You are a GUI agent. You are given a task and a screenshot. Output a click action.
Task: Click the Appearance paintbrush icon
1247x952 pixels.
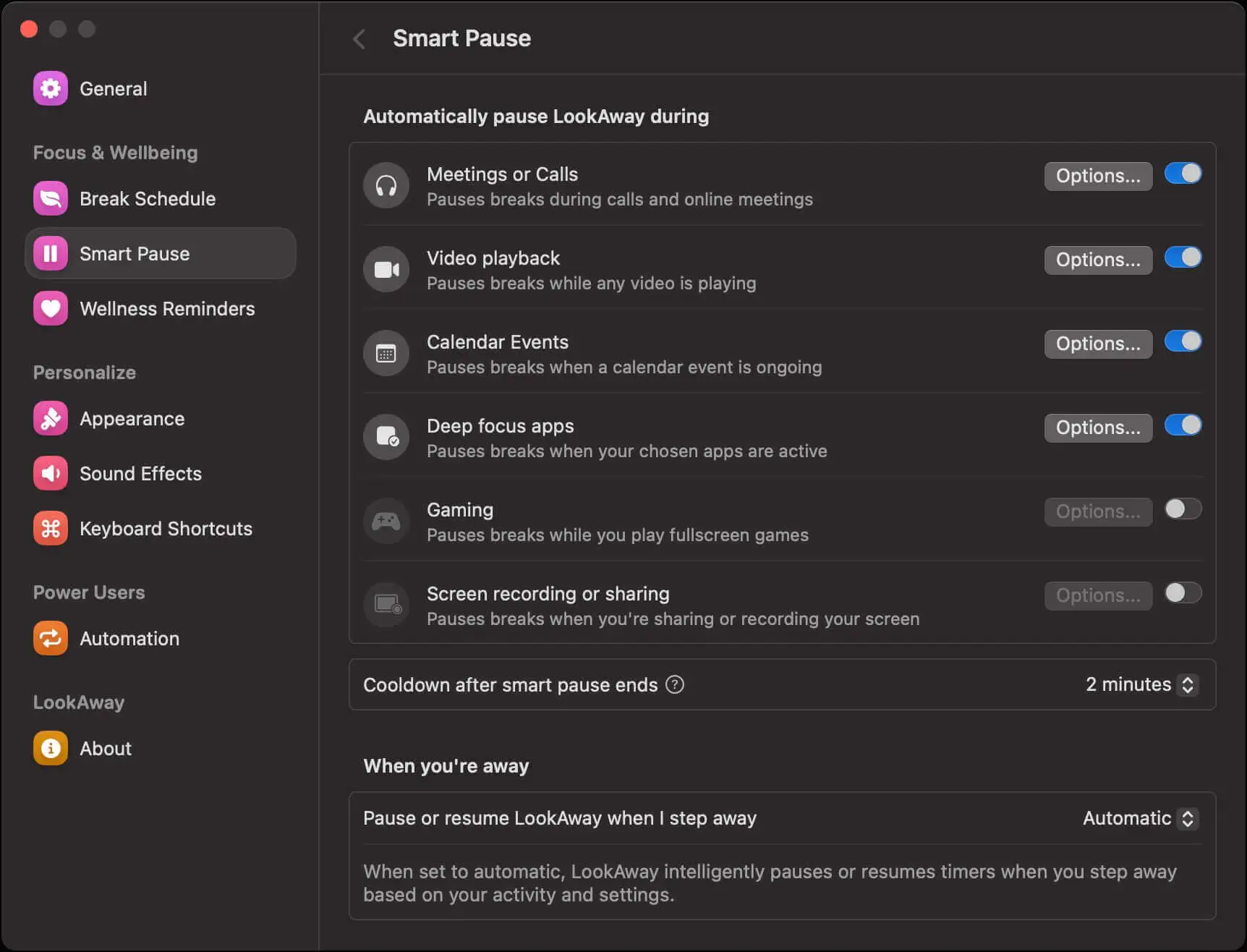50,418
